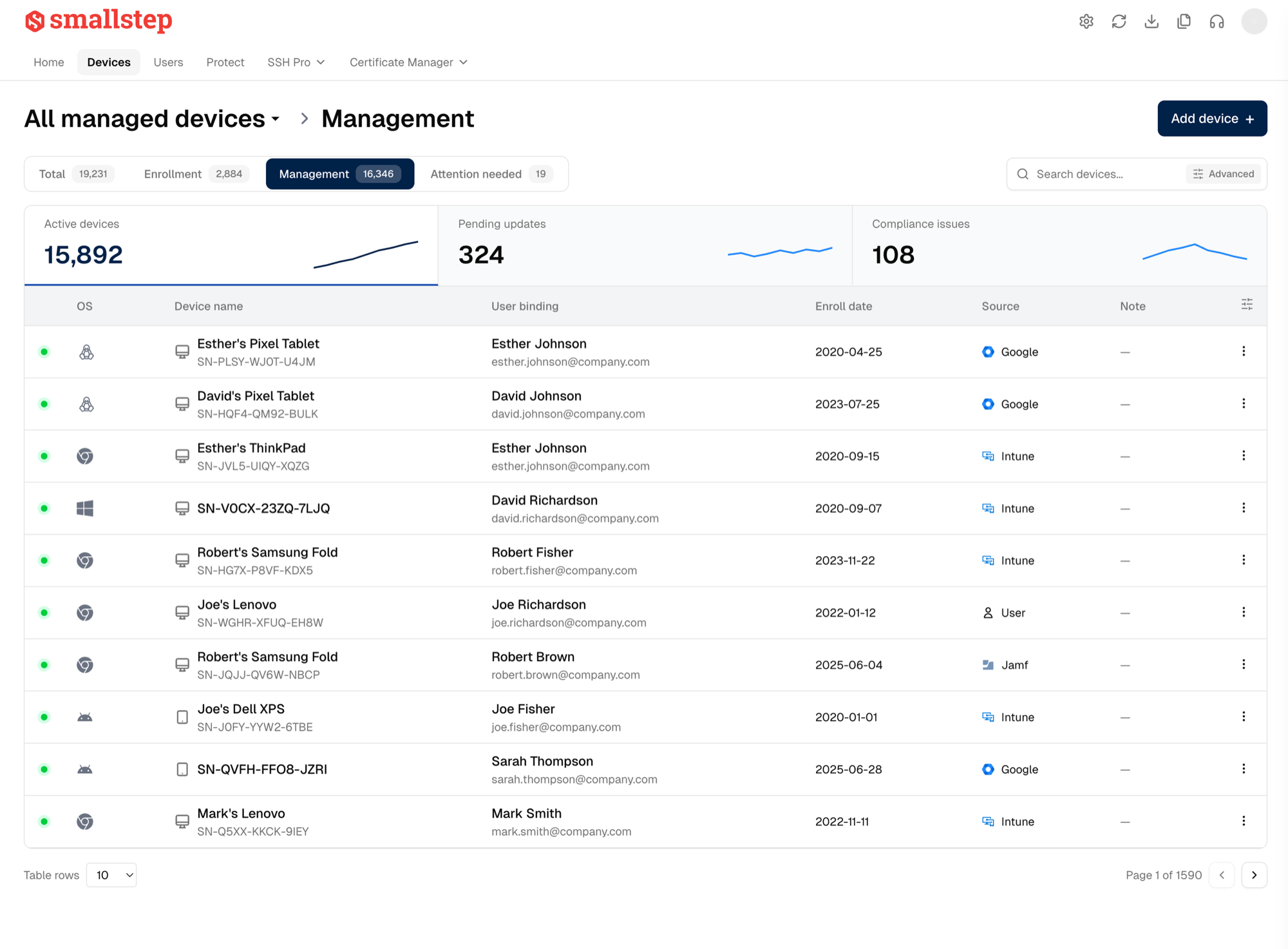This screenshot has height=949, width=1288.
Task: Click serial SN-HQF4-QM92-BULK
Action: tap(258, 414)
